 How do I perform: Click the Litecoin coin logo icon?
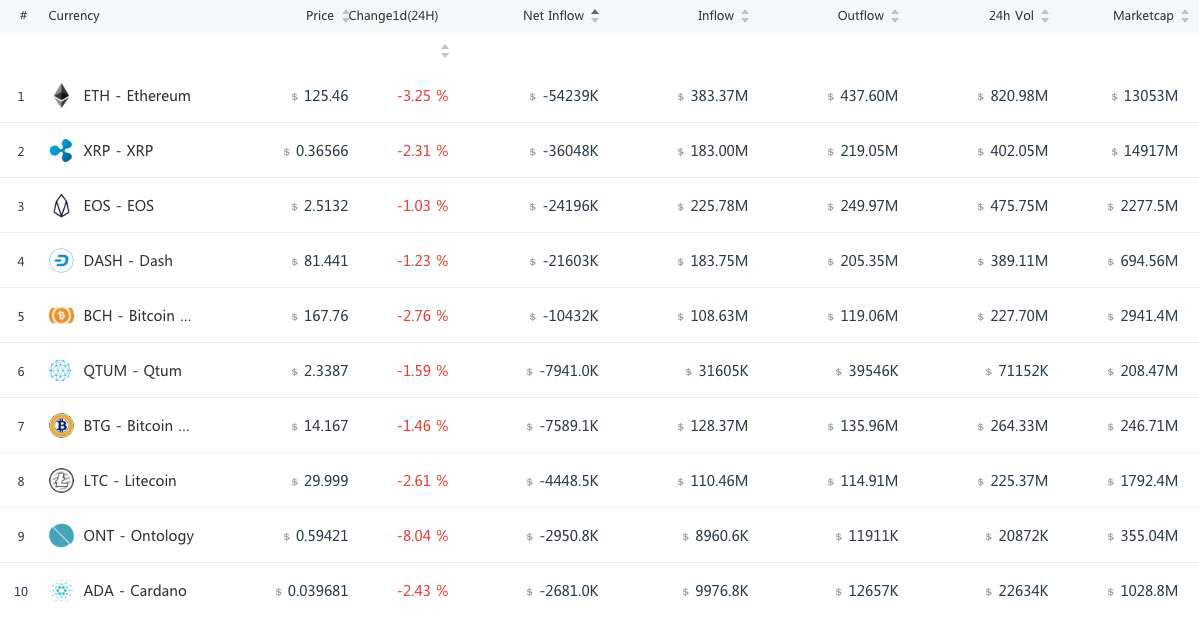click(61, 481)
